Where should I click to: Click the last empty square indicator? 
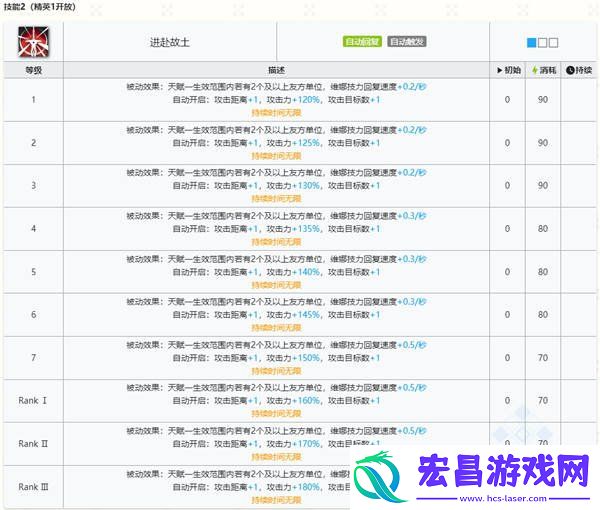click(553, 42)
